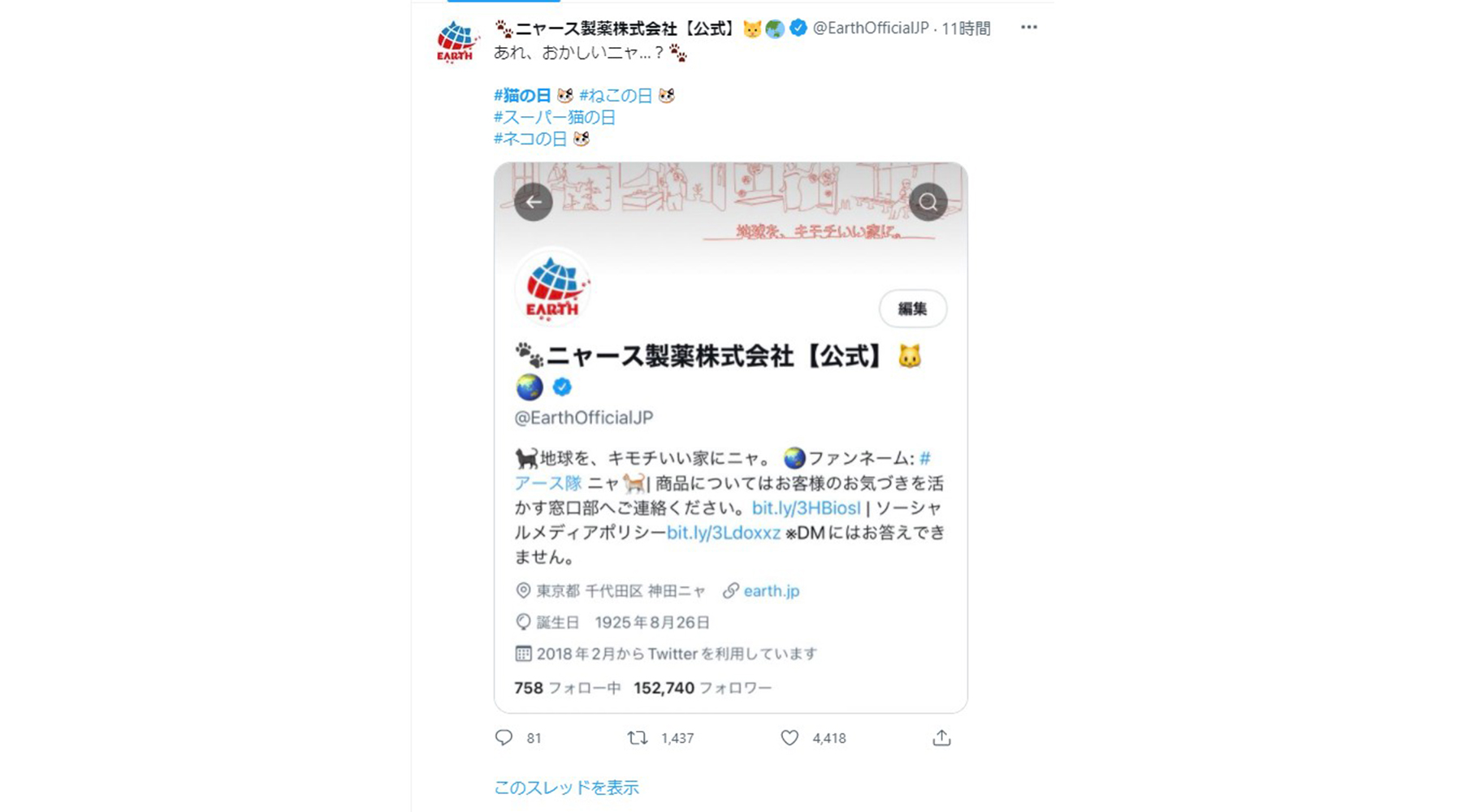The image size is (1462, 812).
Task: Click the Earth logo avatar beside tweet
Action: [456, 41]
